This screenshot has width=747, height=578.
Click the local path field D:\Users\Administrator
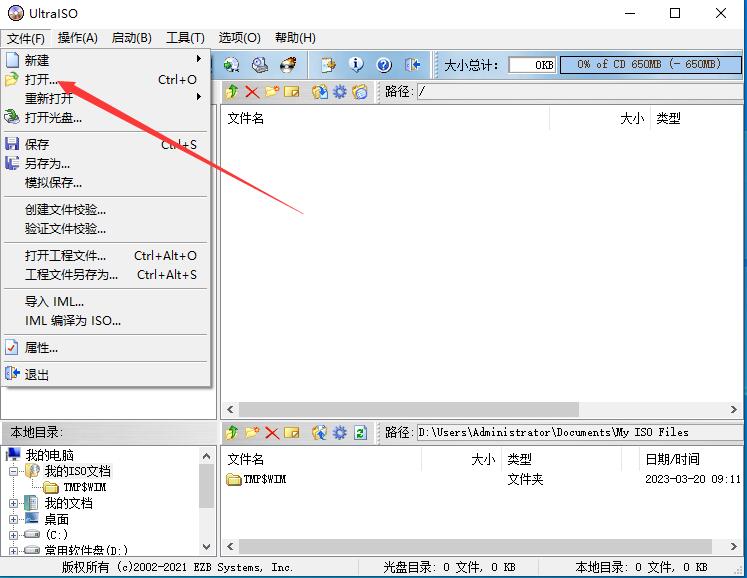(x=580, y=433)
